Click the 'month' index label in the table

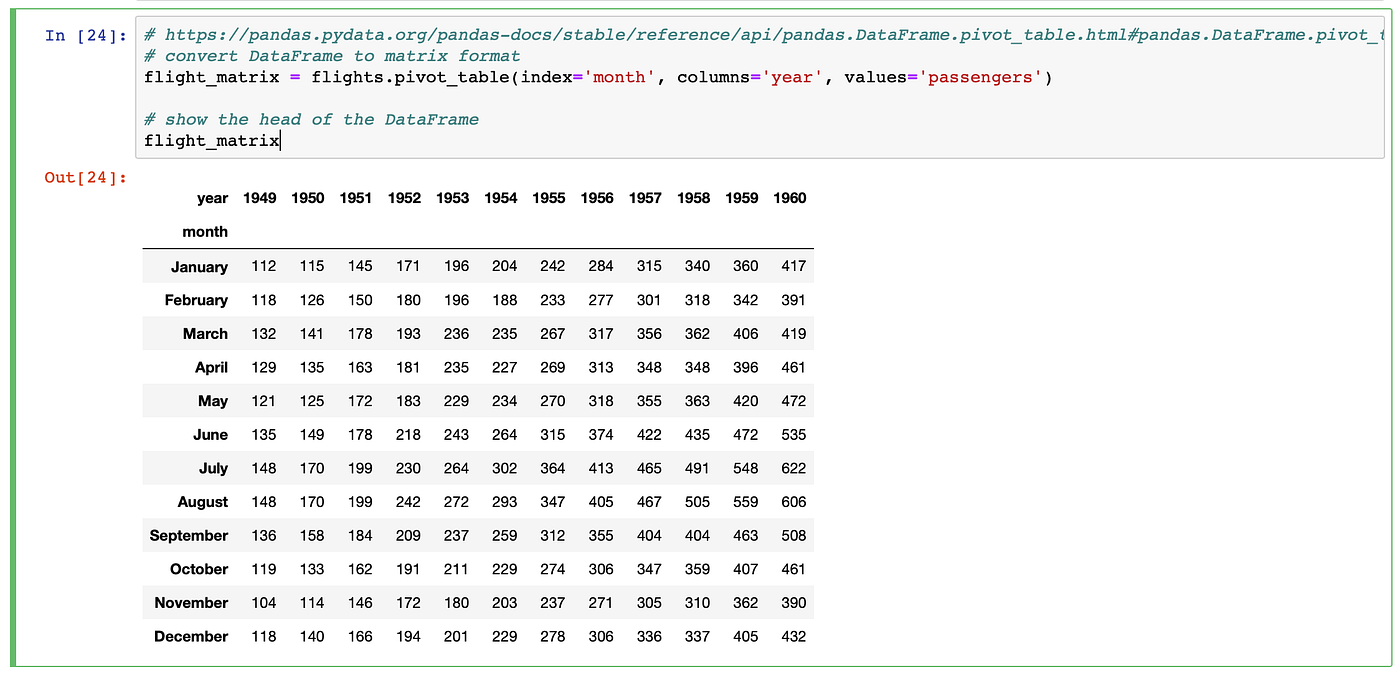click(206, 231)
